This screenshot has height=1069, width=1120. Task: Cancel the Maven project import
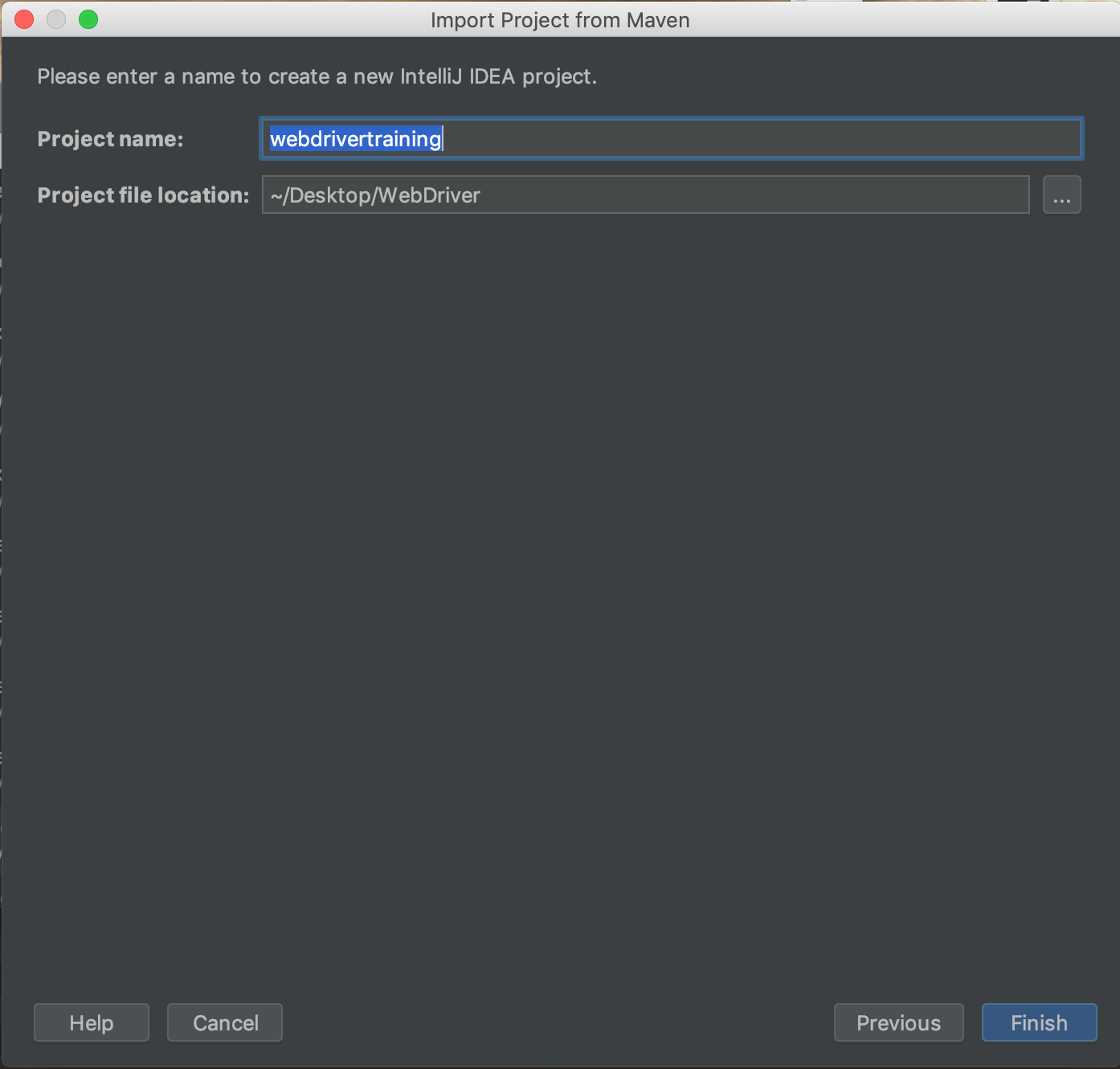225,1022
